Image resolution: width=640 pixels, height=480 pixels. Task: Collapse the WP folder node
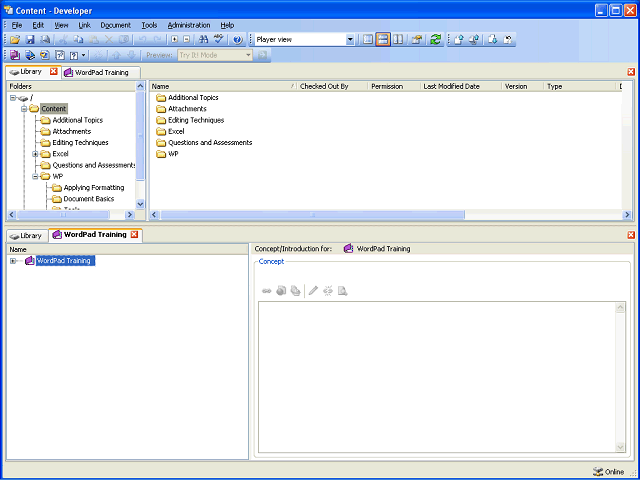(x=35, y=177)
